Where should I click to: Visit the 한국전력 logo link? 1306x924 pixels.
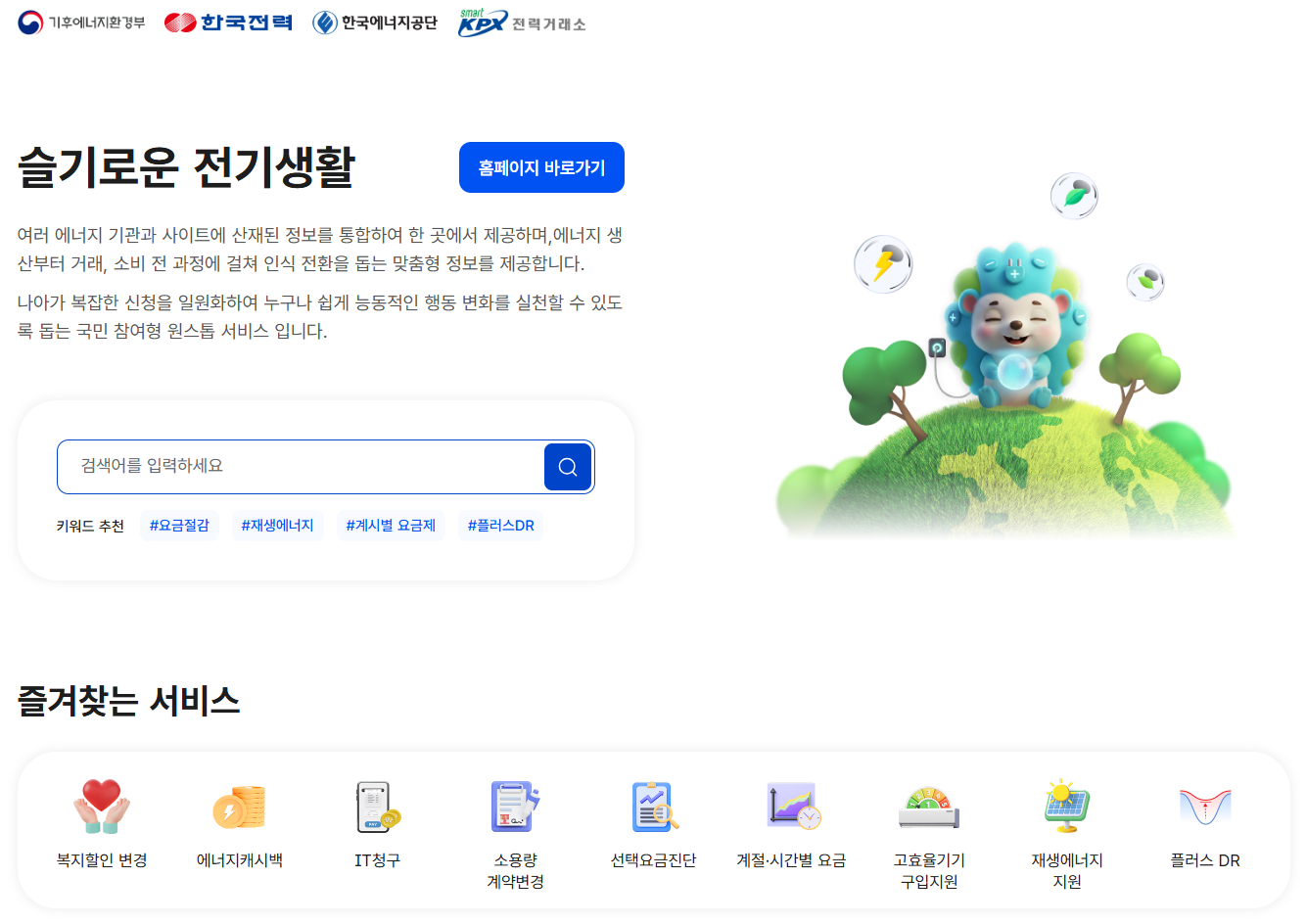228,23
